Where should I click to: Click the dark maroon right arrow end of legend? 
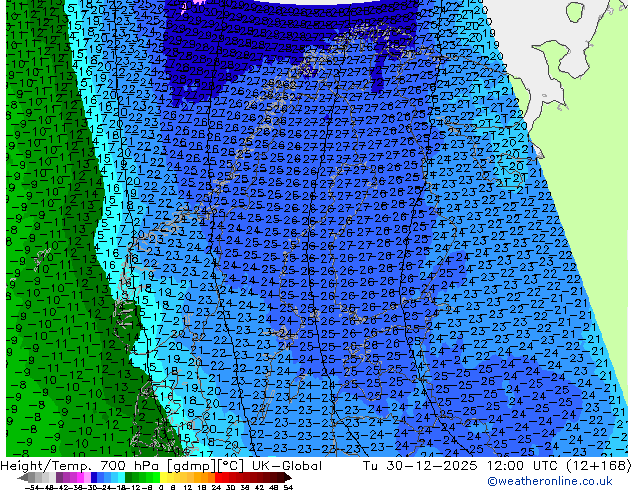(x=288, y=477)
